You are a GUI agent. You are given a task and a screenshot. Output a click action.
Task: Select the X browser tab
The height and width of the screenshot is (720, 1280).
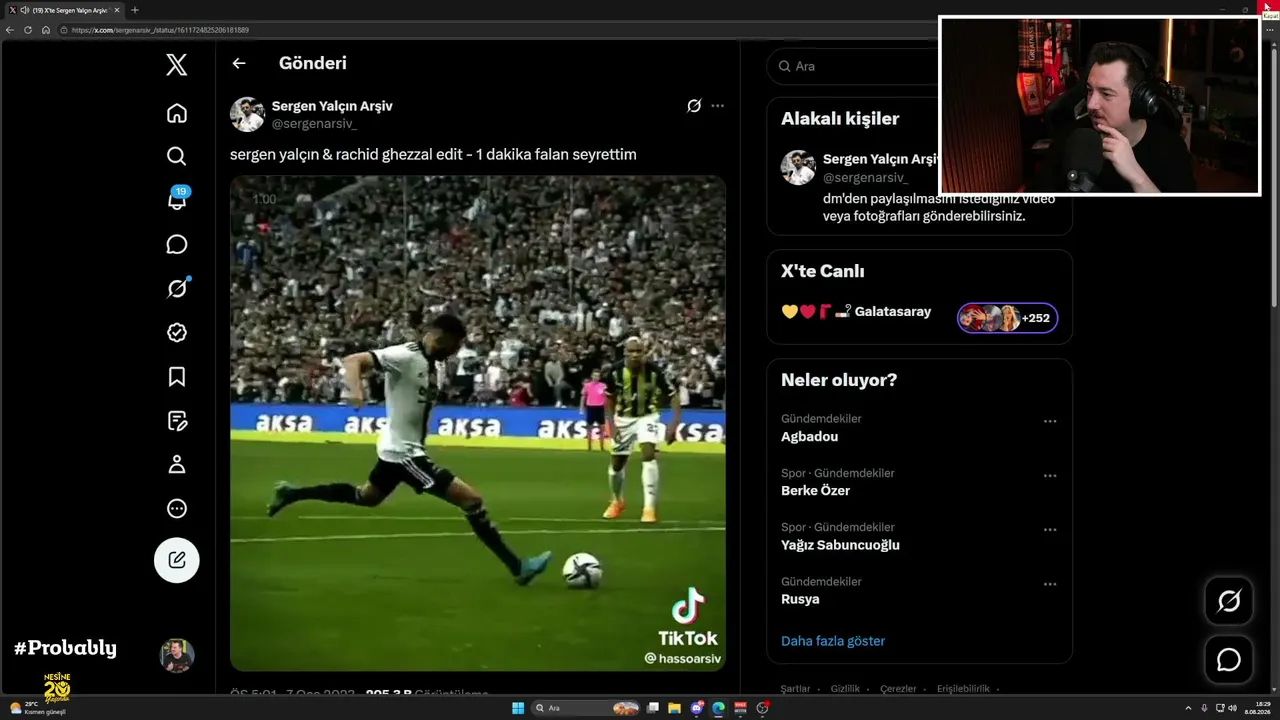(64, 10)
